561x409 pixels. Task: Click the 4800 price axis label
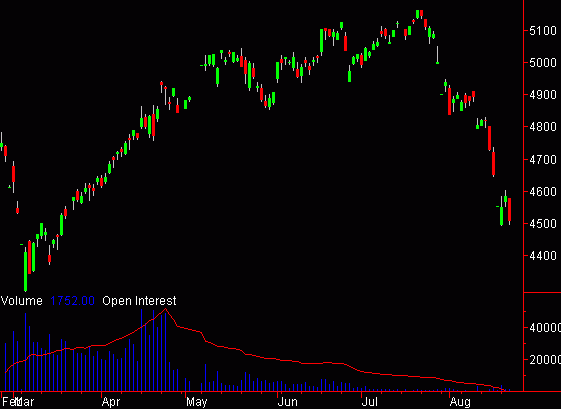click(x=543, y=127)
